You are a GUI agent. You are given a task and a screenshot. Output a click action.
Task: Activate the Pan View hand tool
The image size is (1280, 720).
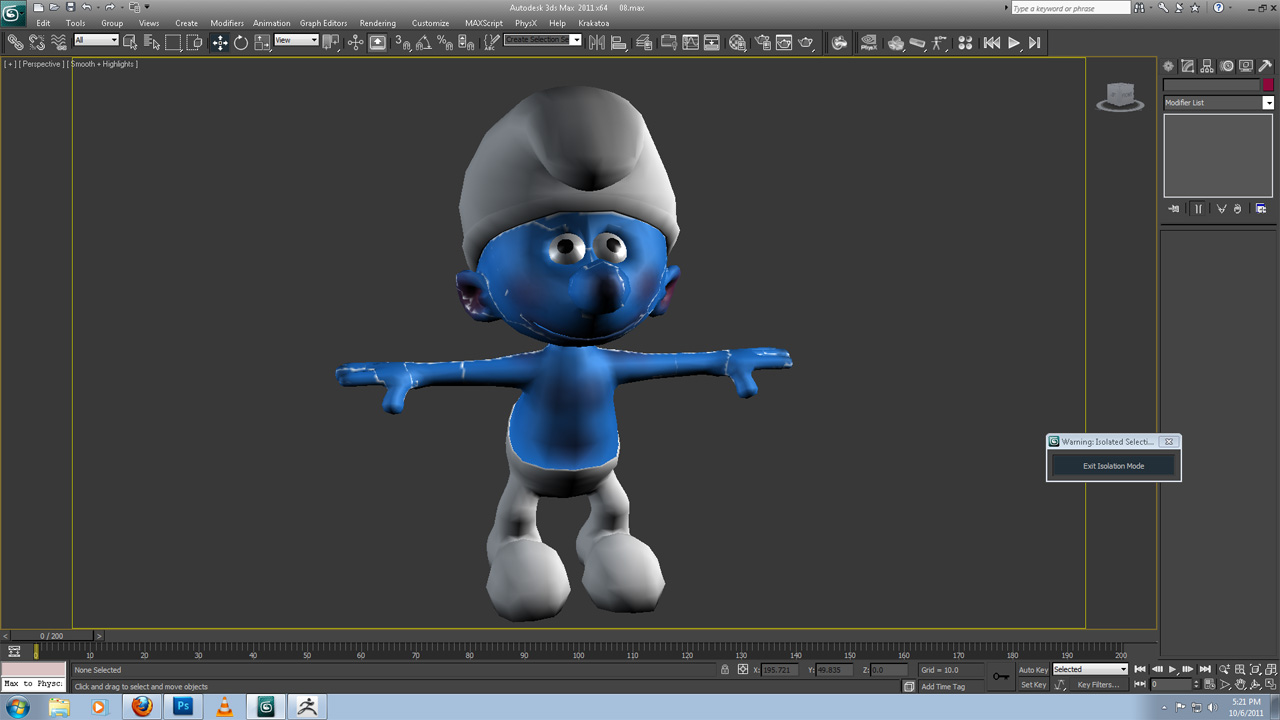(1241, 684)
